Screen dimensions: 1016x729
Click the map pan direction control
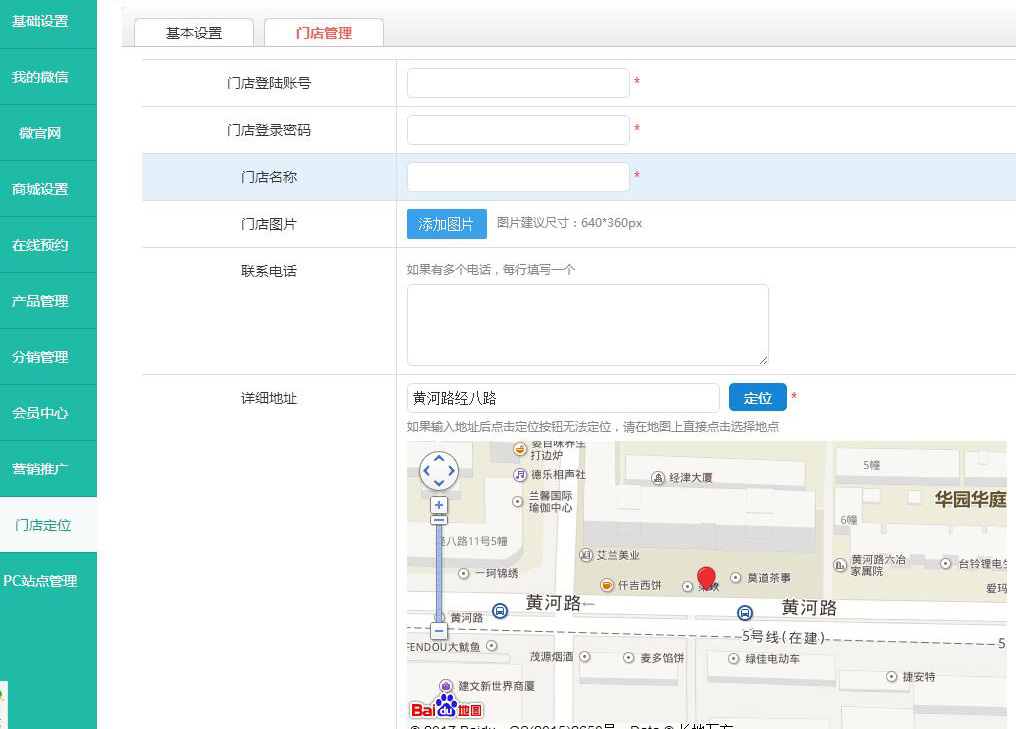[x=439, y=470]
